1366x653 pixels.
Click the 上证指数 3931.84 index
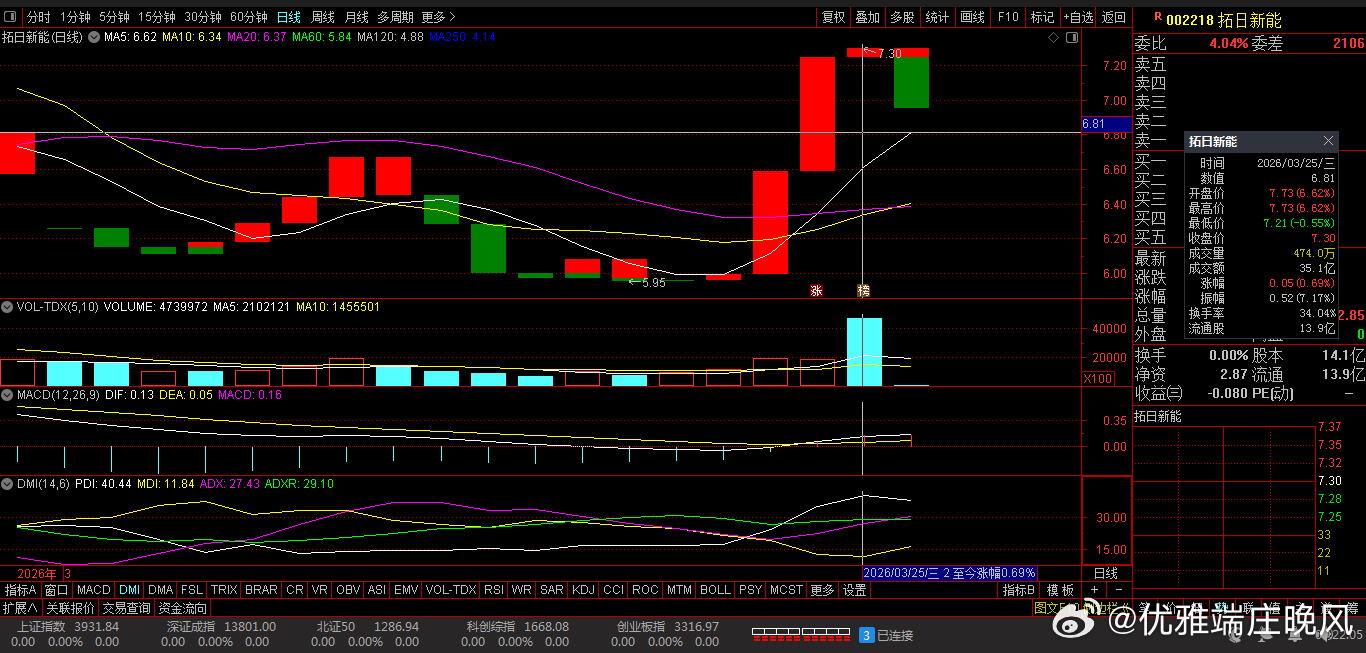(68, 627)
